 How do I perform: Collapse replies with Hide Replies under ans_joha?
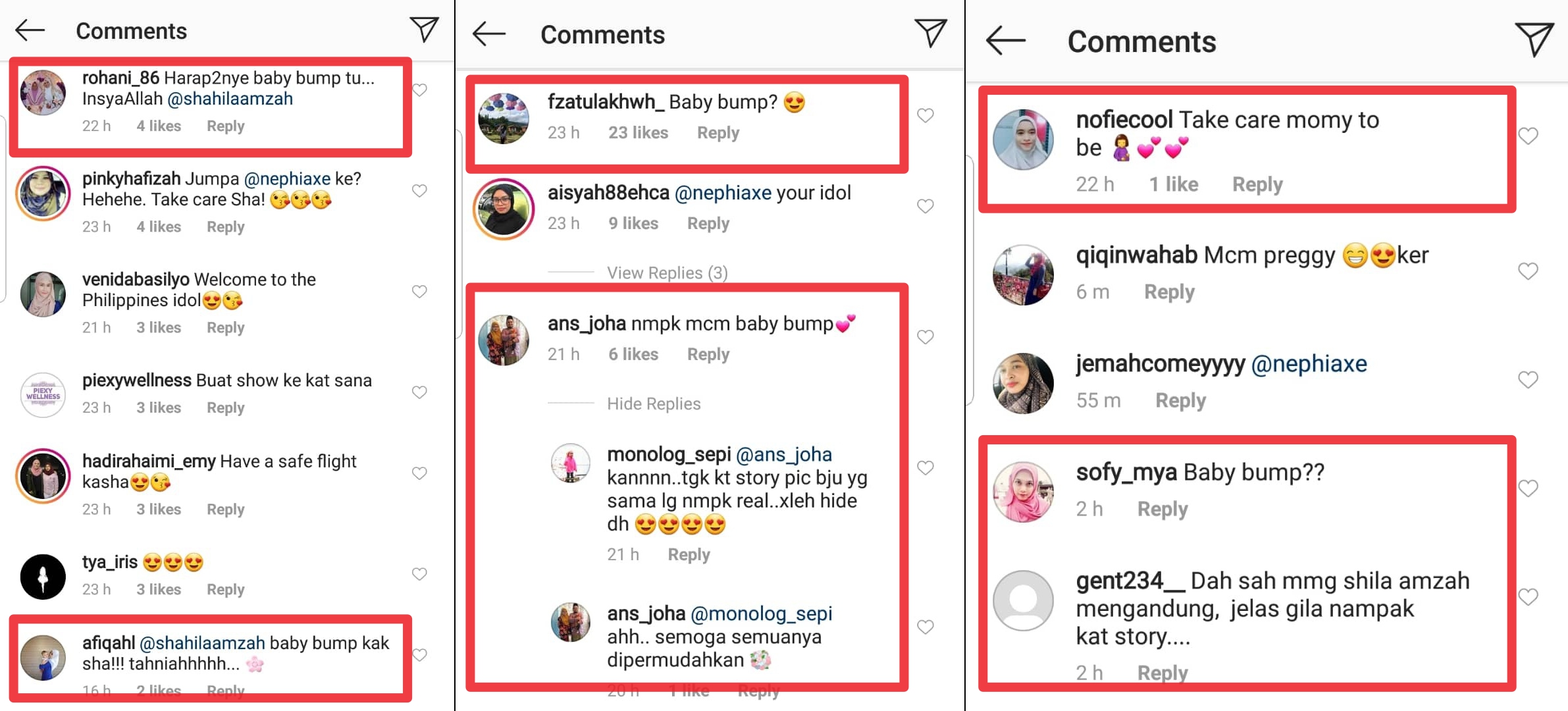pyautogui.click(x=654, y=404)
